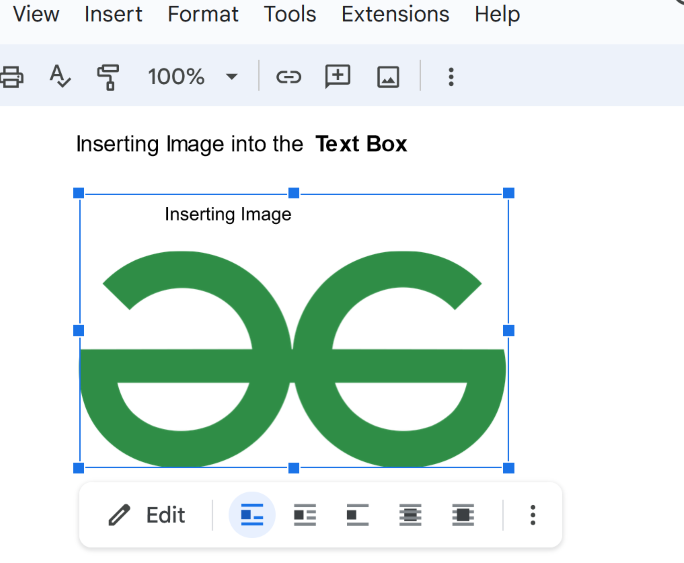The height and width of the screenshot is (563, 684).
Task: Run spelling and grammar check
Action: pyautogui.click(x=60, y=76)
